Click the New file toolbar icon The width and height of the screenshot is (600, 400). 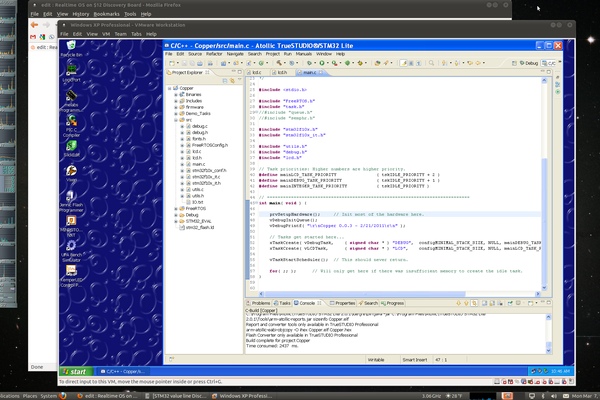[172, 63]
